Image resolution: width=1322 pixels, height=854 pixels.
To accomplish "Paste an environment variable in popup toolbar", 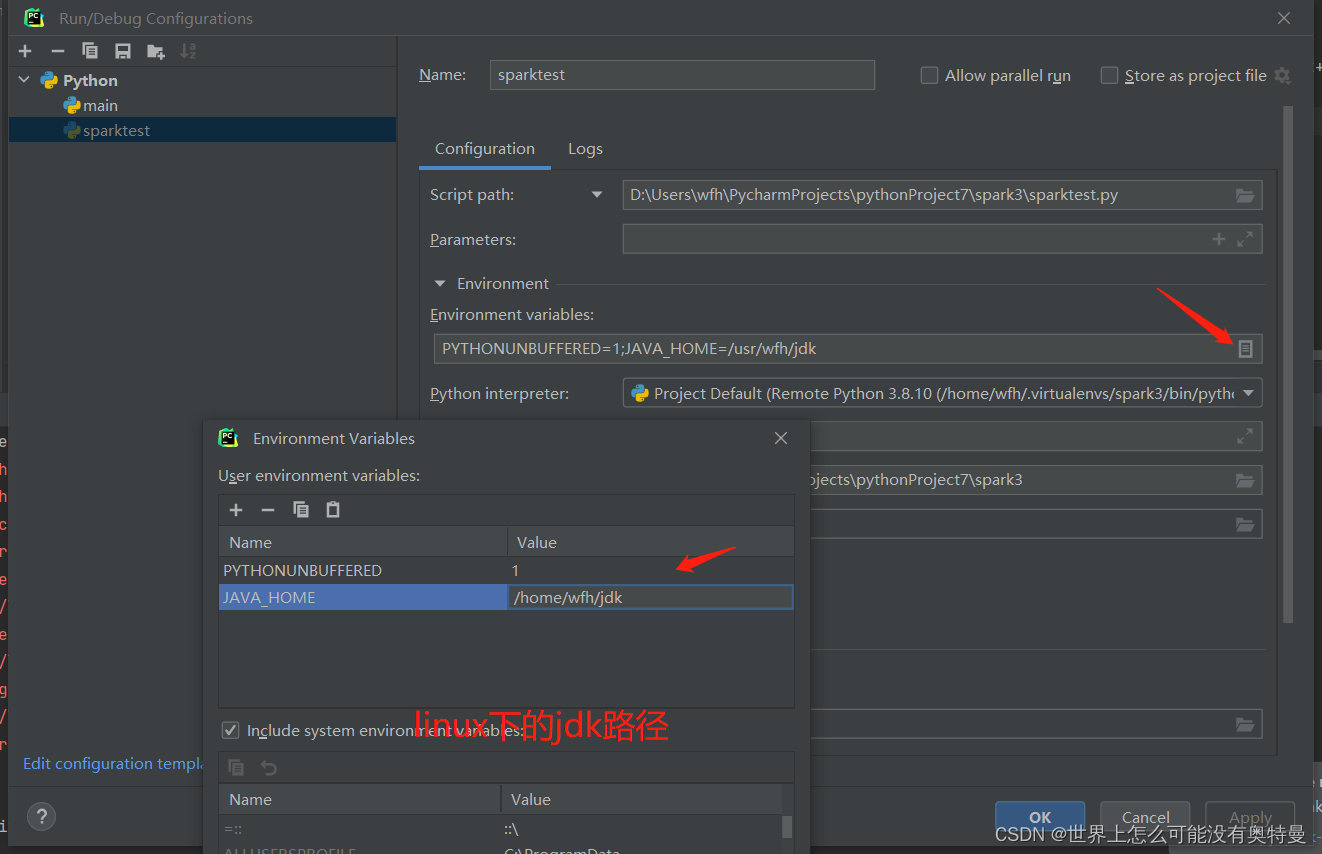I will click(333, 510).
